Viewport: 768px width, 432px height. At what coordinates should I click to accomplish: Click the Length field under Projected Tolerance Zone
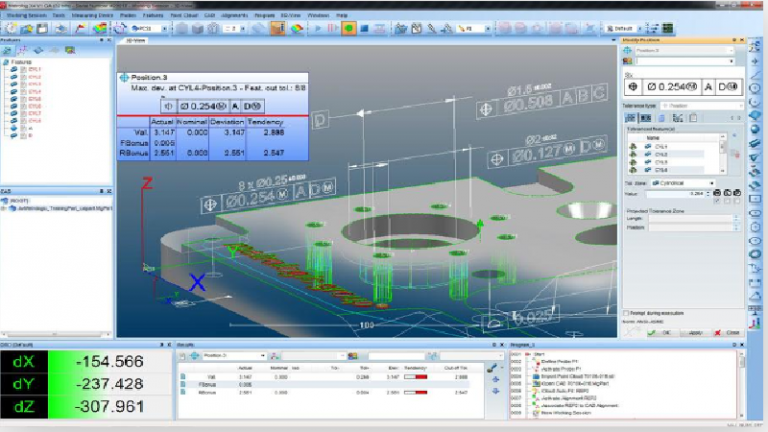691,218
